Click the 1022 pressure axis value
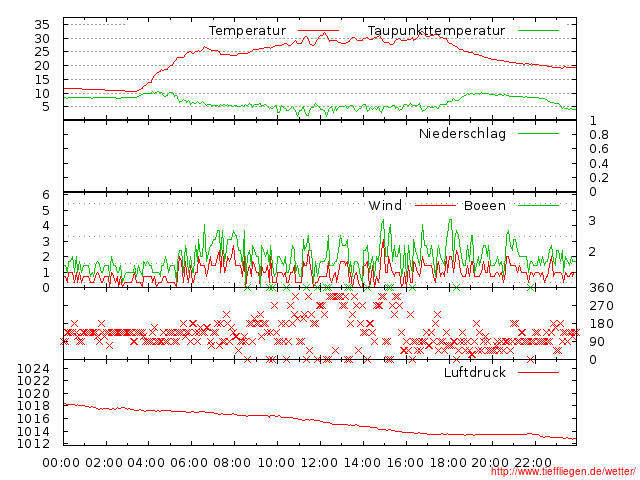The width and height of the screenshot is (640, 480). click(x=33, y=381)
